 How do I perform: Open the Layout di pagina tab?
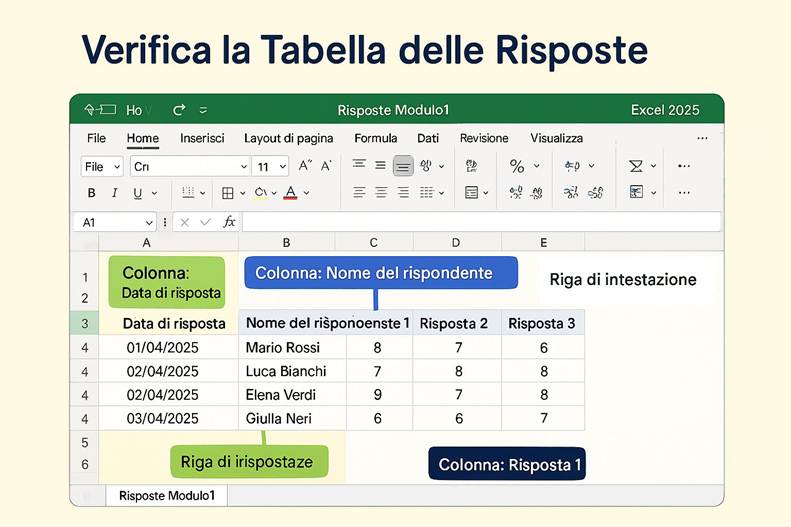coord(289,139)
